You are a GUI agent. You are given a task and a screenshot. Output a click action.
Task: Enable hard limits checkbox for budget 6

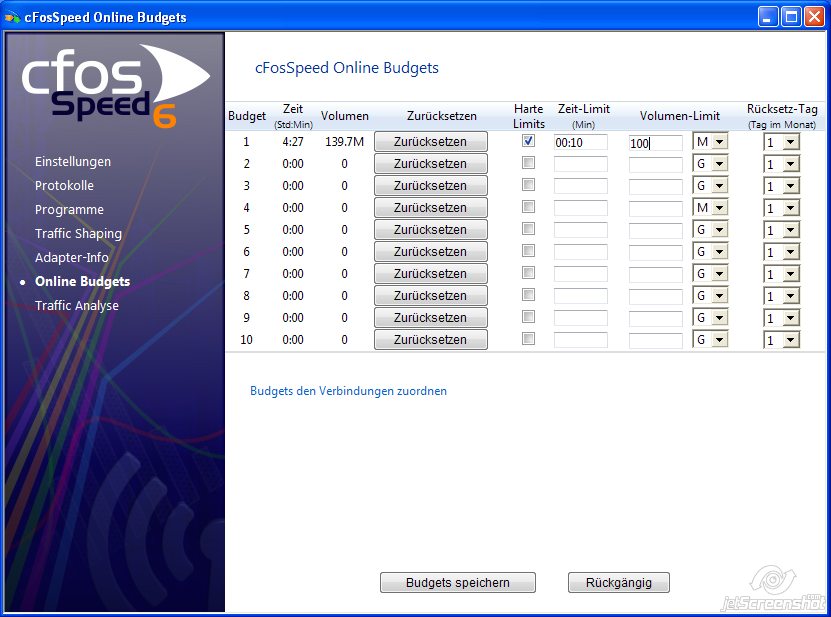click(528, 251)
